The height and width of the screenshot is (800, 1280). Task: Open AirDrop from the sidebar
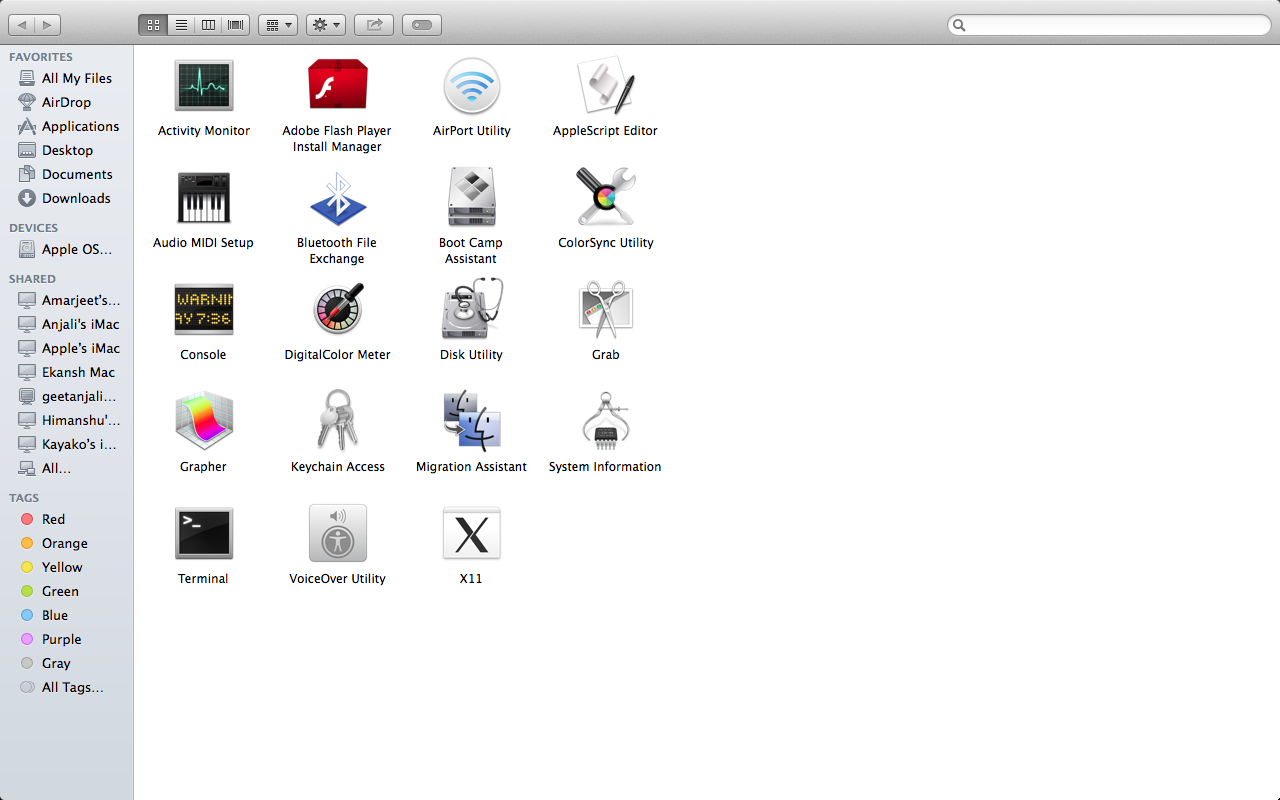pos(66,102)
